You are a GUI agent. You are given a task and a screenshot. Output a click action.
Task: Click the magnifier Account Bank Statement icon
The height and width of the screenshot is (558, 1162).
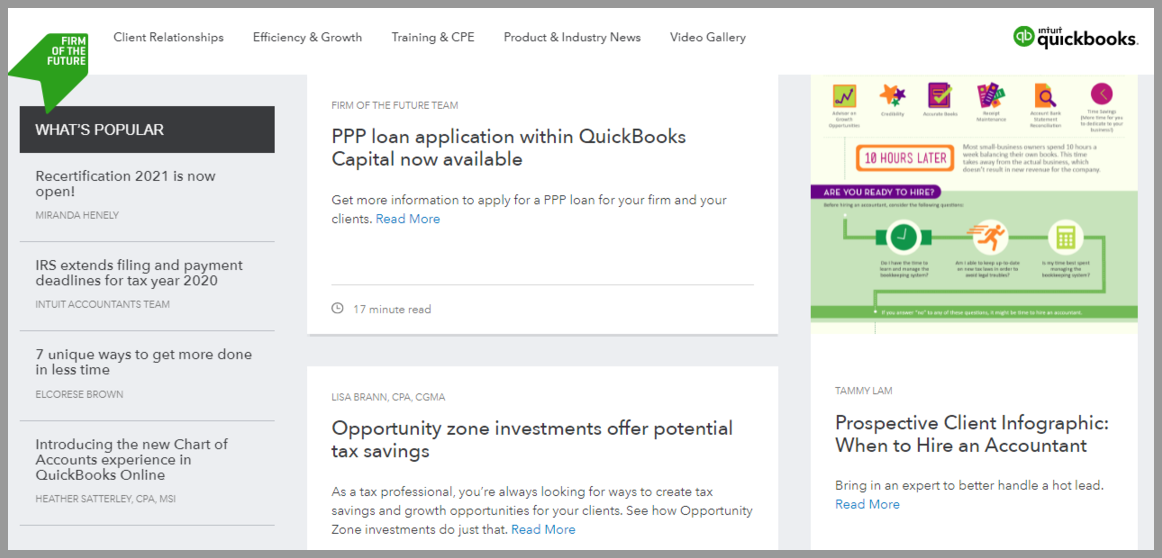[x=1045, y=96]
